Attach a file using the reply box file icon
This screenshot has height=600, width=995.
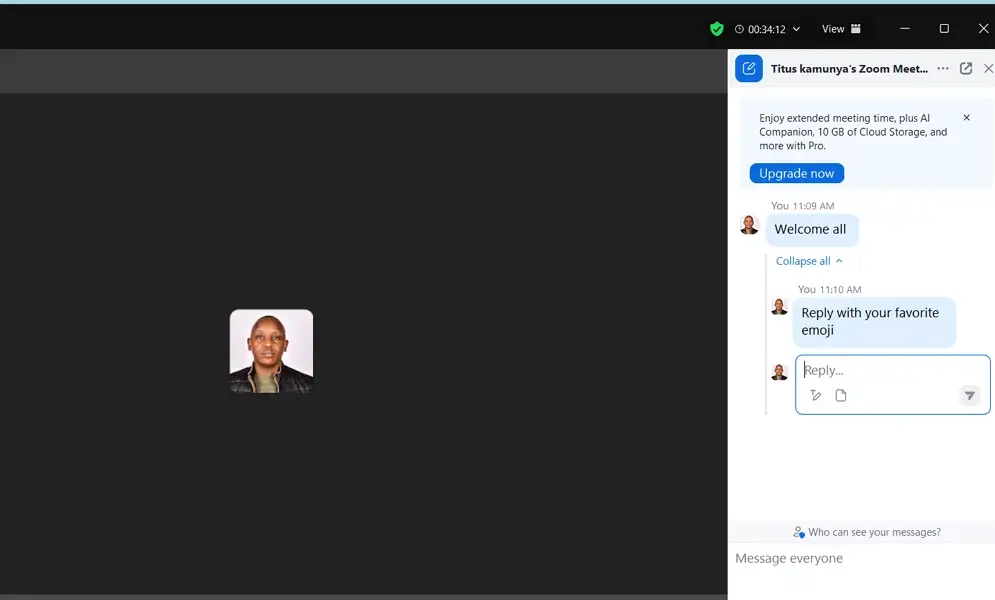[841, 396]
